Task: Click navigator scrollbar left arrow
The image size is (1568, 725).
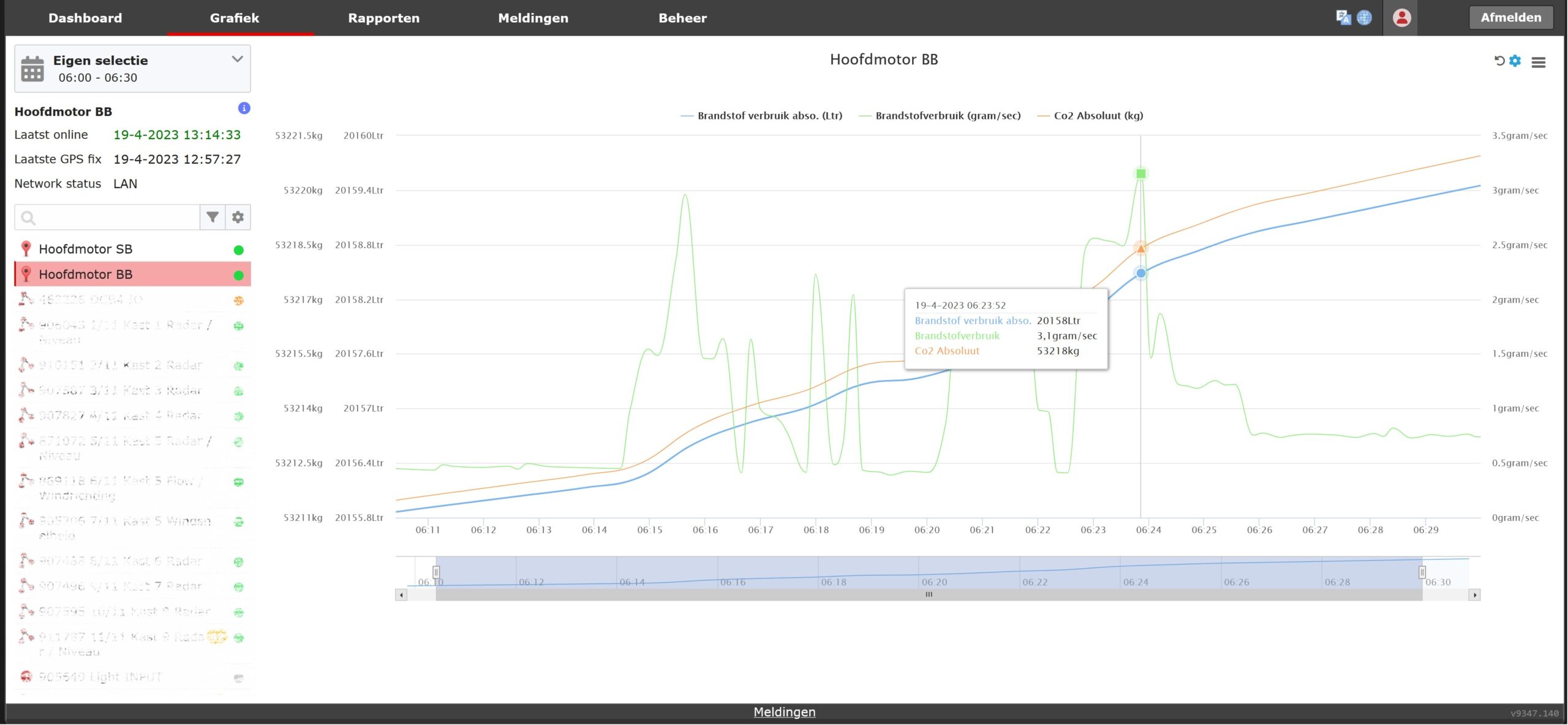Action: (401, 594)
